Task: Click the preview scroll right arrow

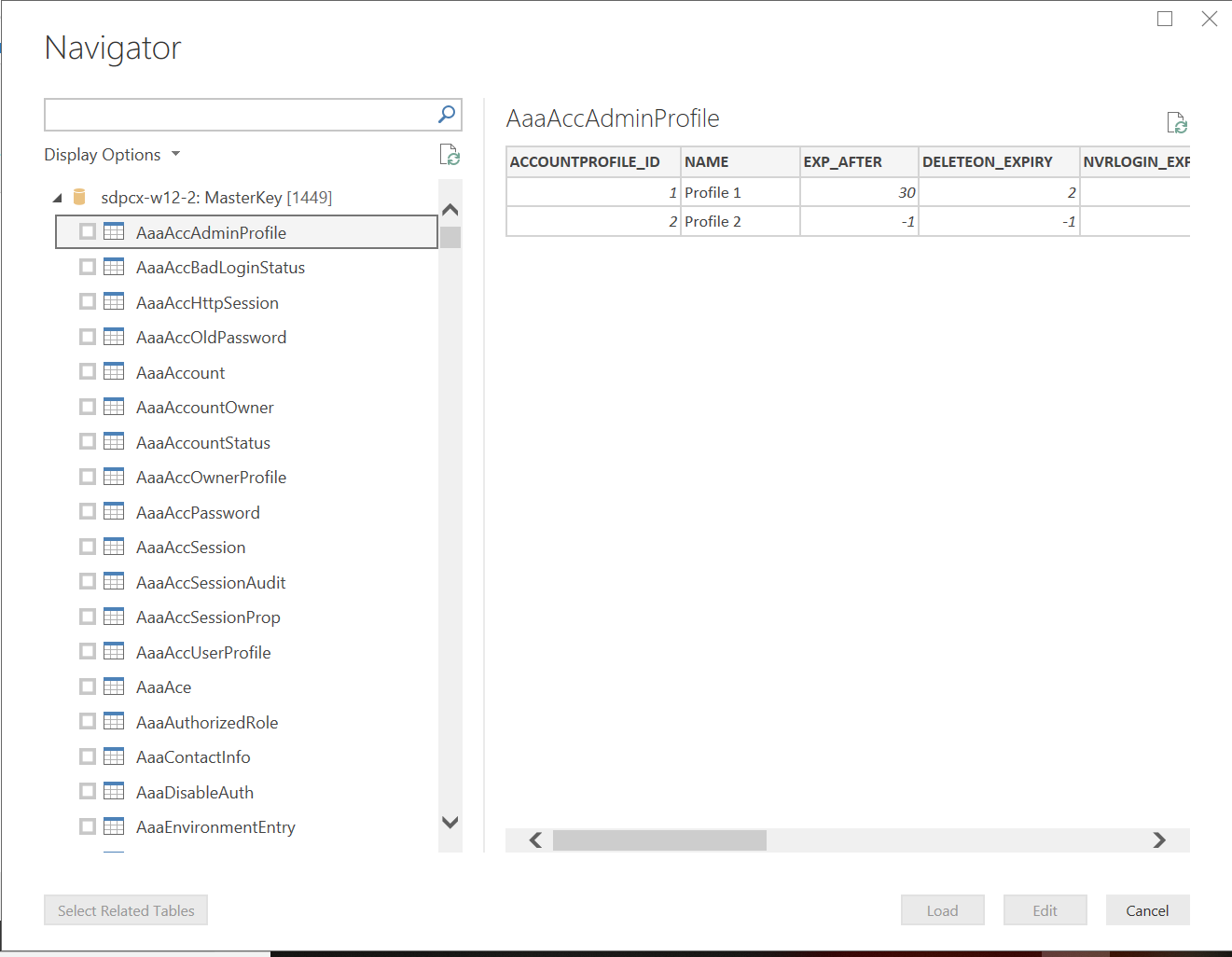Action: tap(1159, 840)
